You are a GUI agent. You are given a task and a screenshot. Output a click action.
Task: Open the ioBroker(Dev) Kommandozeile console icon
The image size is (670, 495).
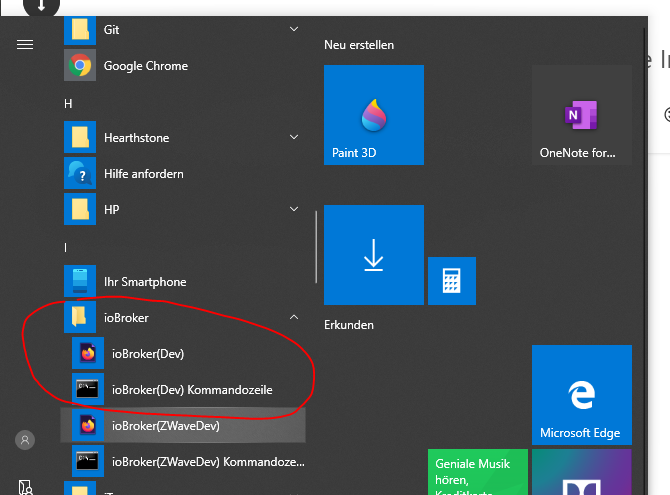(x=88, y=389)
